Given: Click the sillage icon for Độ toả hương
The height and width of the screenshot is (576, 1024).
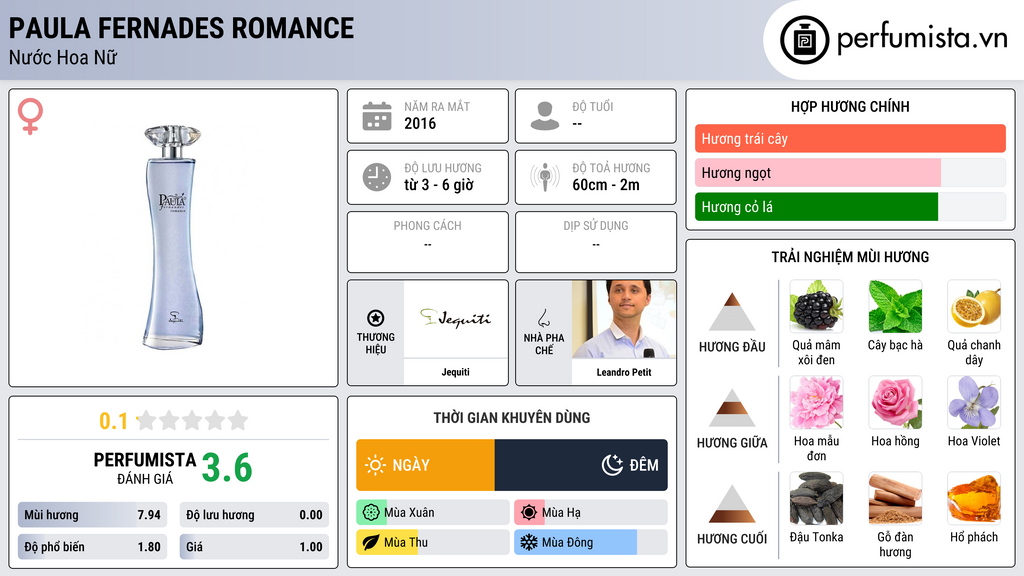Looking at the screenshot, I should click(545, 177).
